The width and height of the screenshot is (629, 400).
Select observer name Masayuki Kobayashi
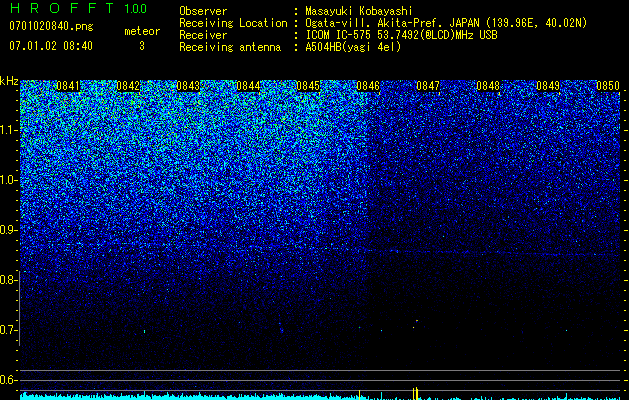359,11
